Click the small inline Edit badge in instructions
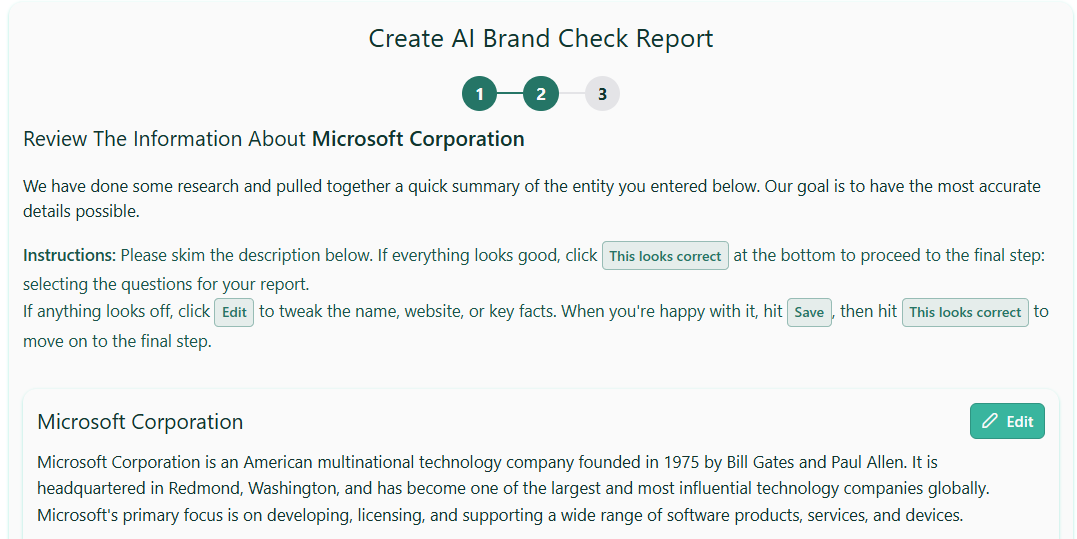The height and width of the screenshot is (539, 1077). [234, 312]
